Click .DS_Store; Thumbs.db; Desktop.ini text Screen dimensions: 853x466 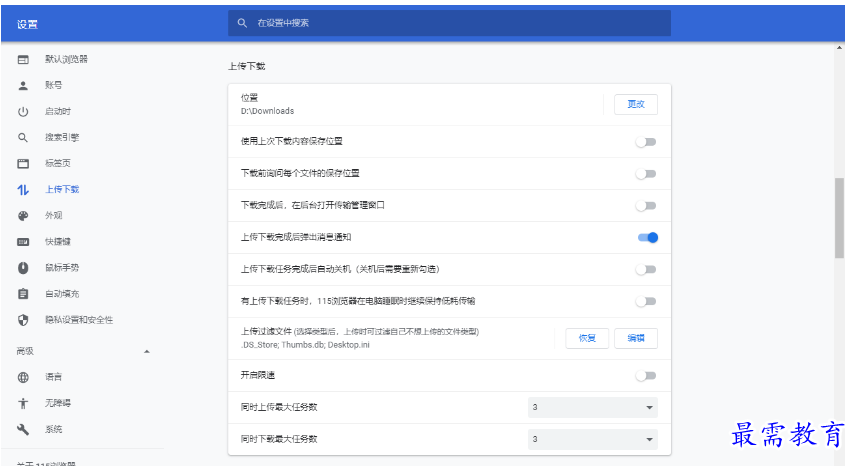305,345
